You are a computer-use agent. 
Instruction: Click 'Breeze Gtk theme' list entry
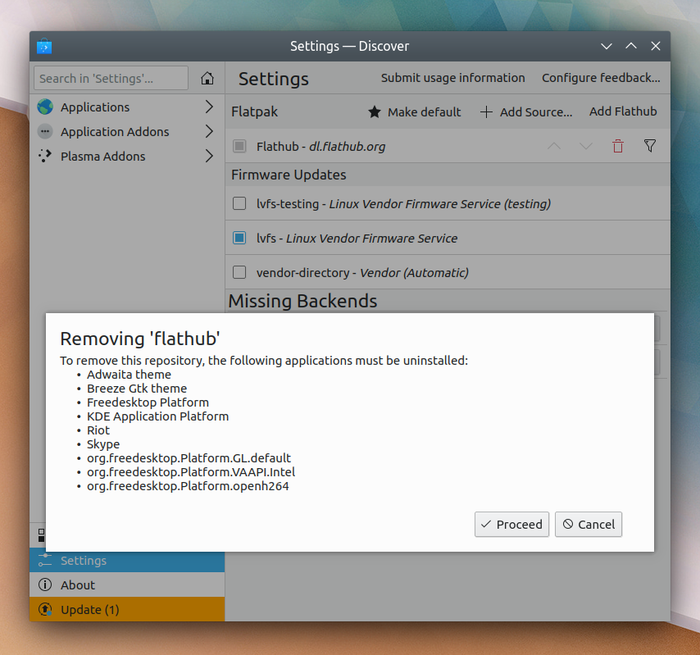coord(137,388)
